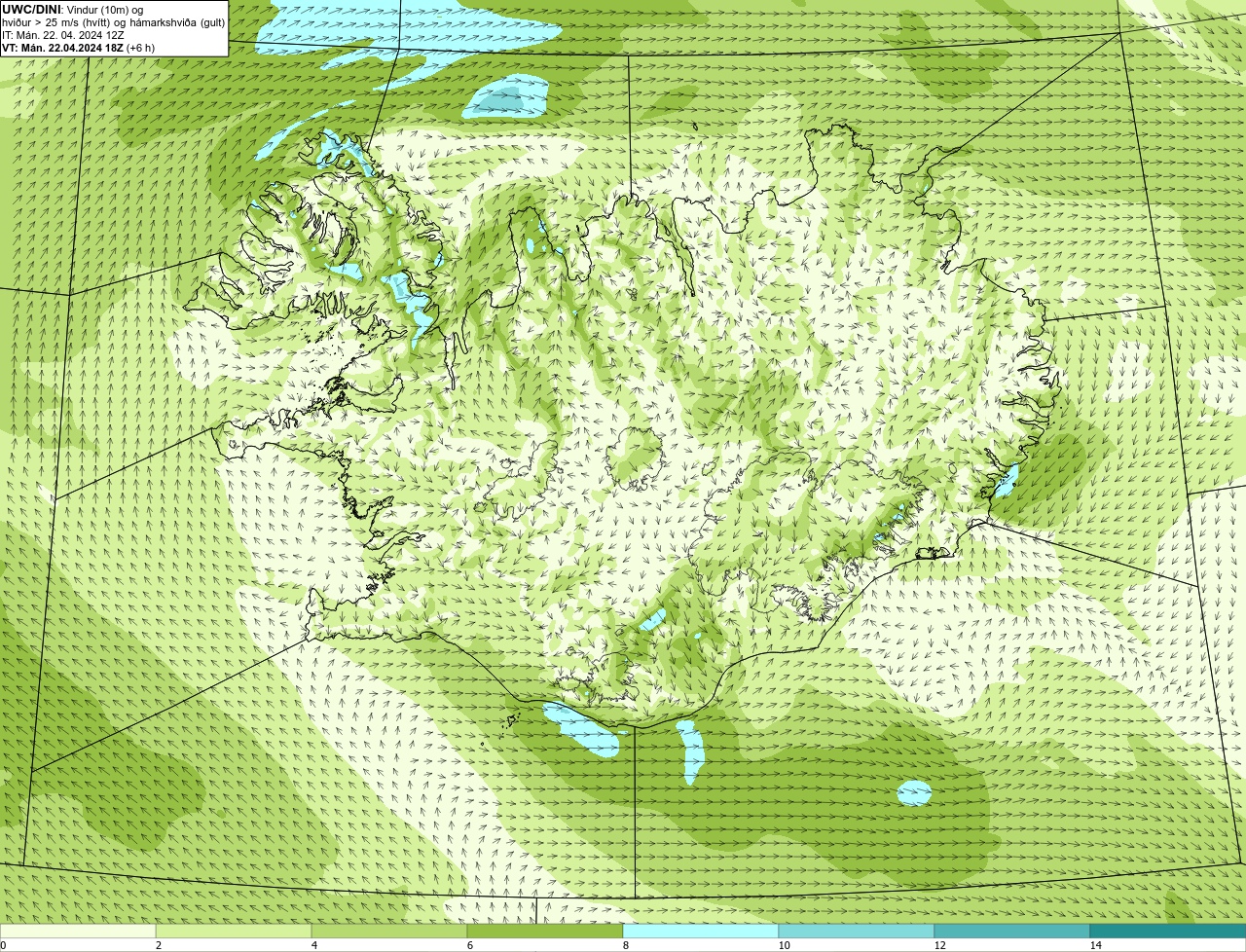The image size is (1246, 952).
Task: Click the legend value label 12
Action: [939, 945]
